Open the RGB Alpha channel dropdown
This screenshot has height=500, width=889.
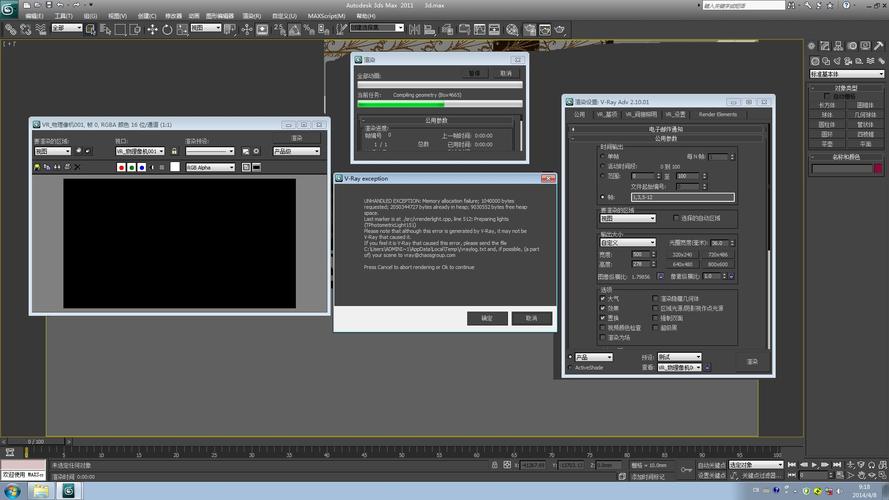click(x=210, y=168)
